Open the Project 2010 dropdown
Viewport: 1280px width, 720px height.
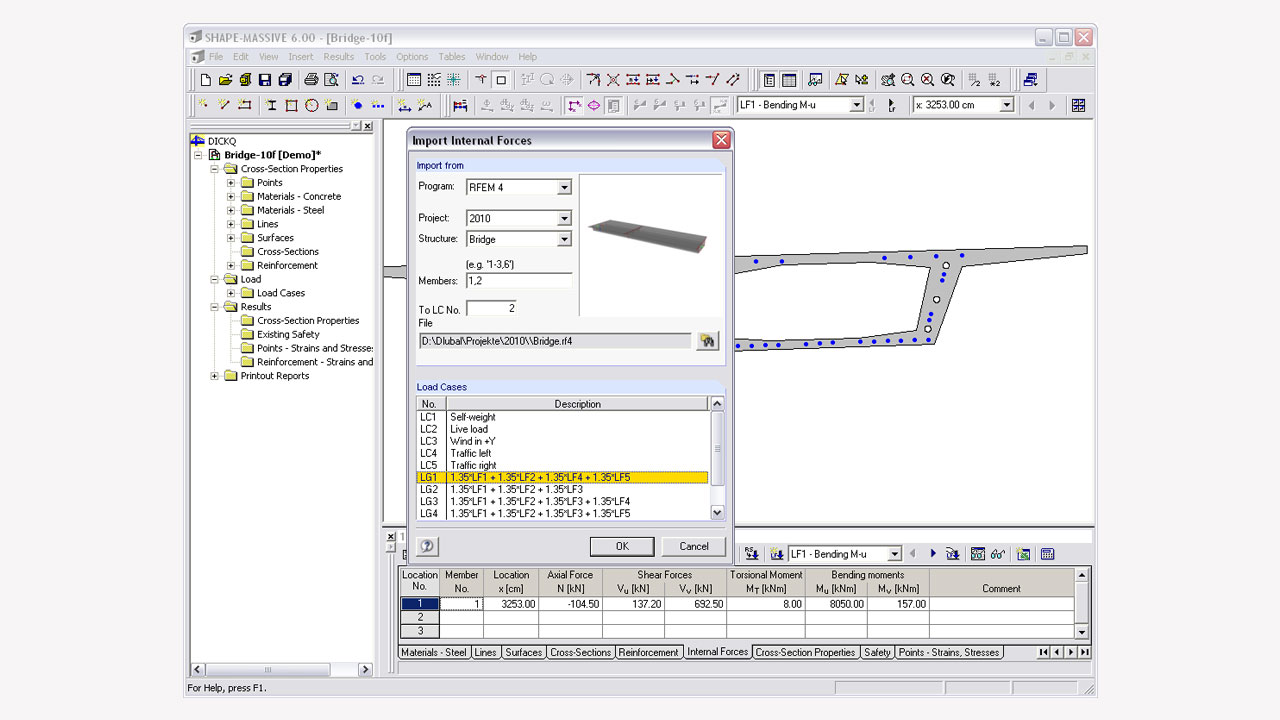(x=564, y=218)
